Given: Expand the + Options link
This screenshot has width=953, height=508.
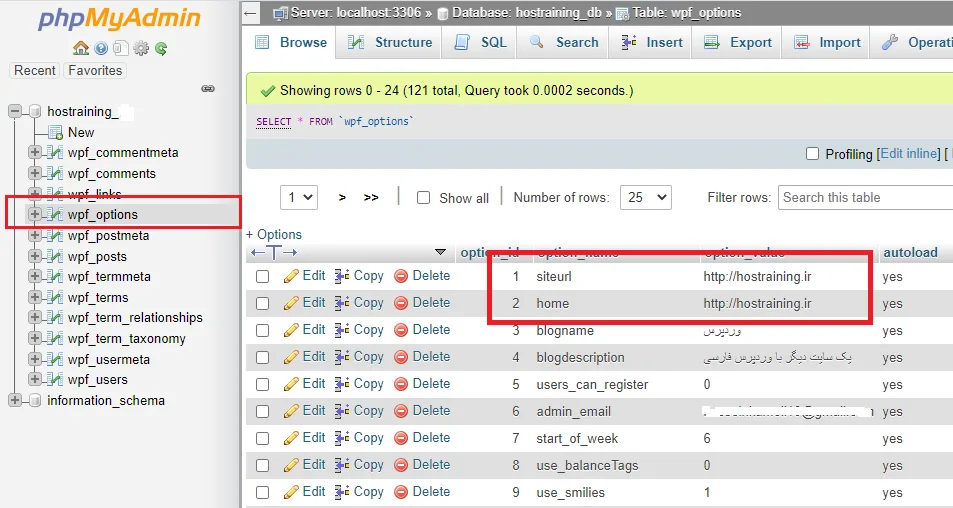Looking at the screenshot, I should [x=274, y=235].
